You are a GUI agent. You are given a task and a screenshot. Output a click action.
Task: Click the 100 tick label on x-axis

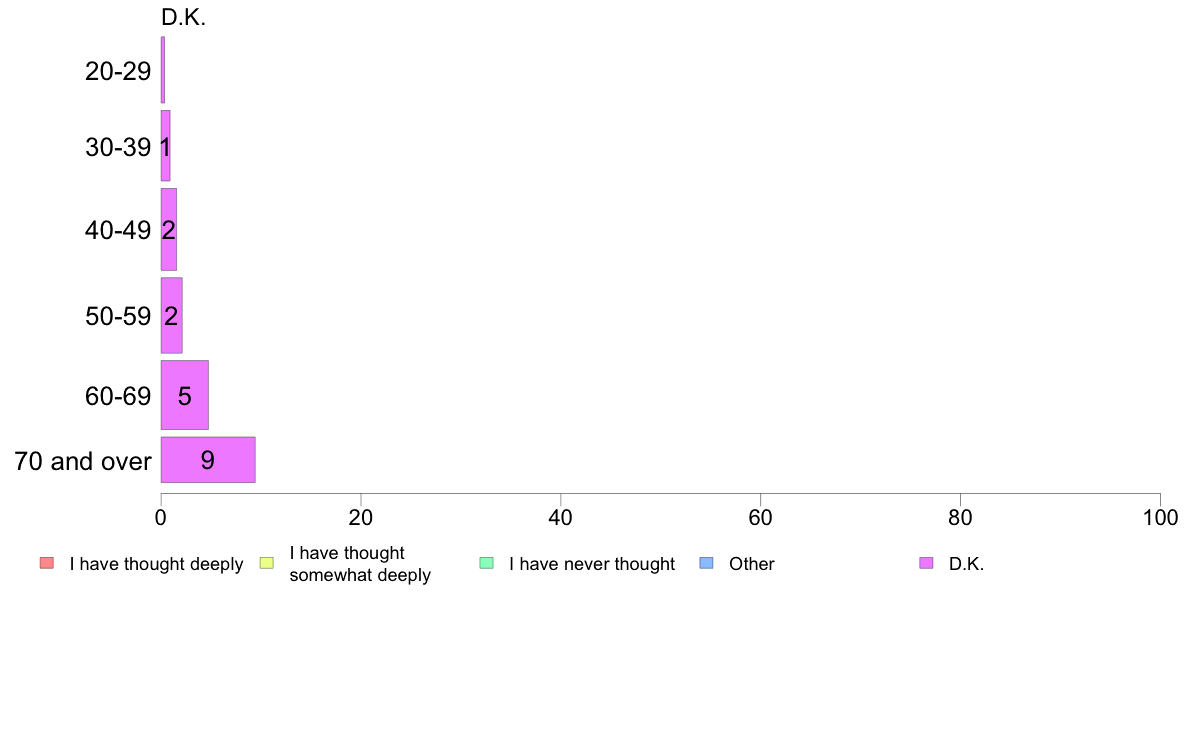[x=1160, y=518]
